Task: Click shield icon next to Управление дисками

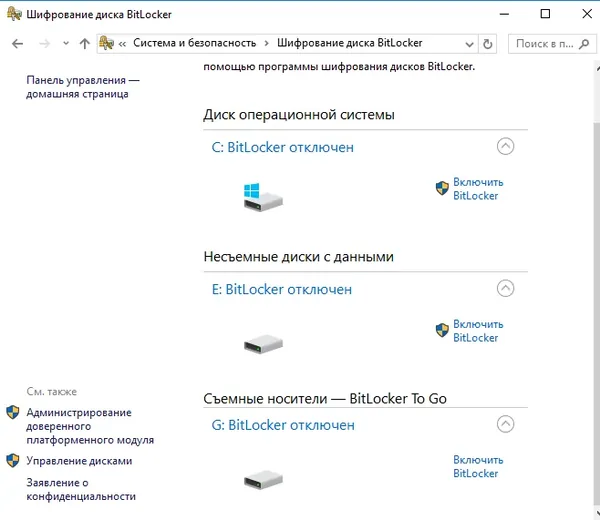Action: [x=13, y=461]
